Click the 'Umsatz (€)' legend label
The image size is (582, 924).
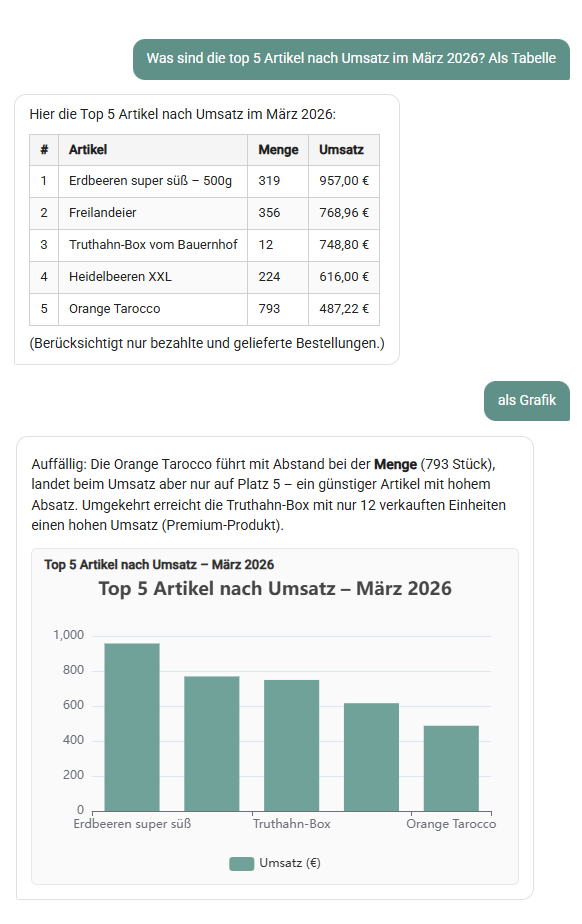point(290,863)
